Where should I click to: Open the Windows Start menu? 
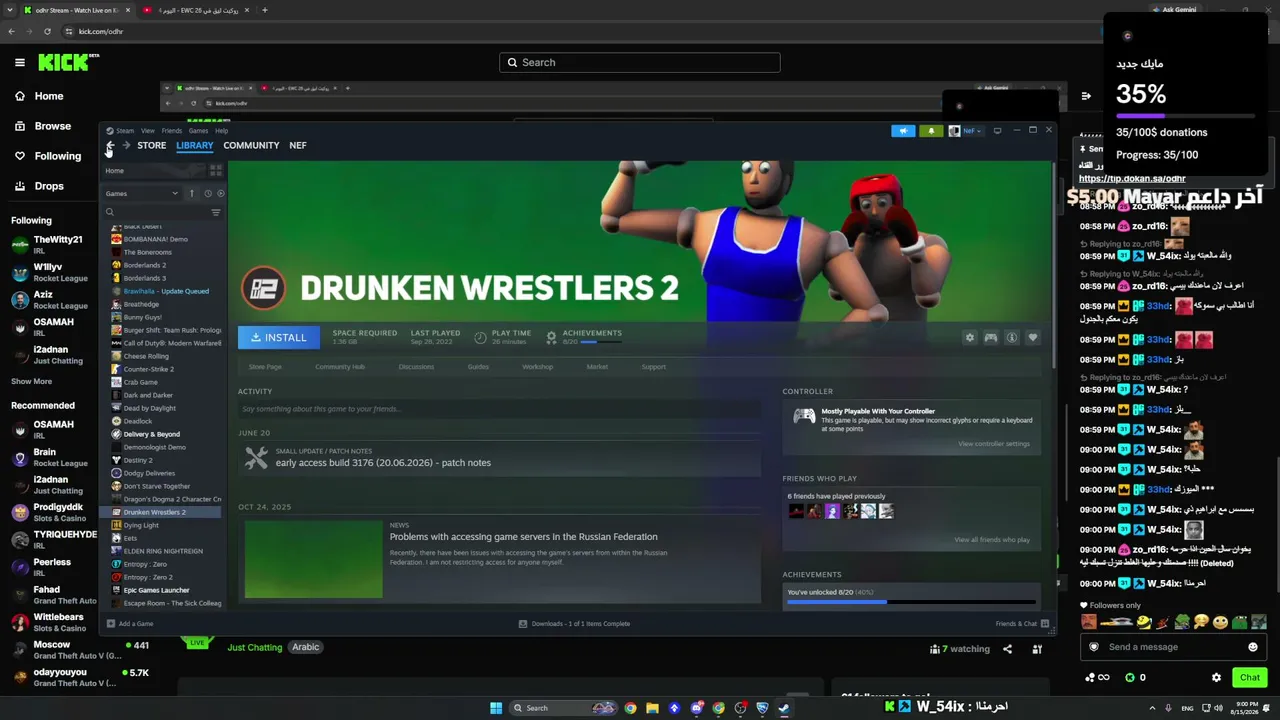[496, 708]
